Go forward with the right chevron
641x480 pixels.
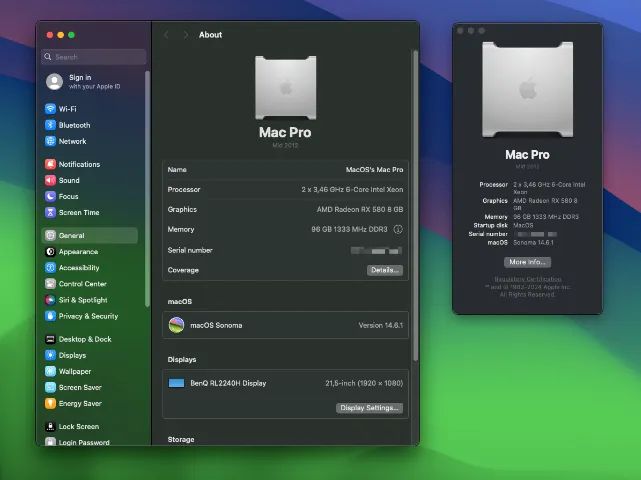[186, 35]
